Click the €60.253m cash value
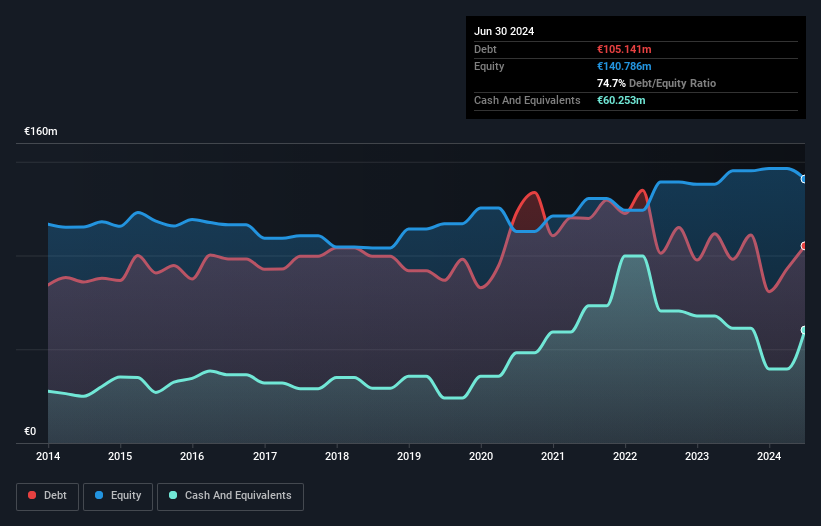 click(x=621, y=100)
